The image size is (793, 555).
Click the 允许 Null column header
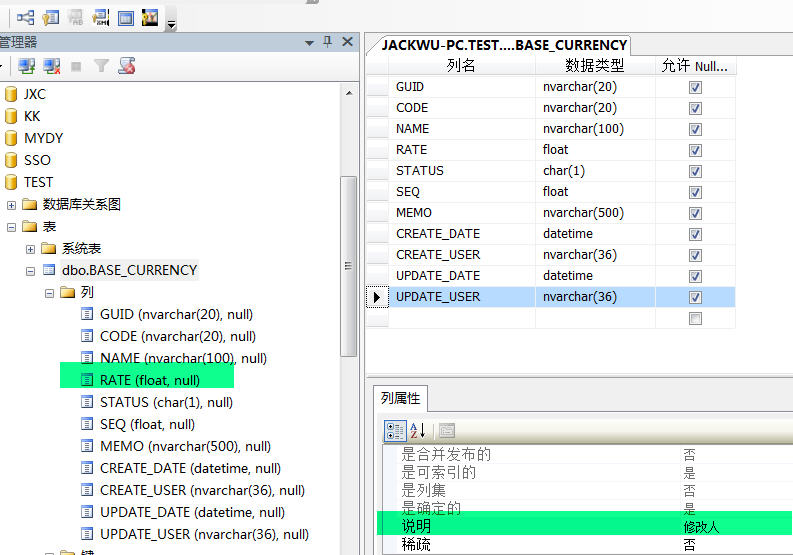click(x=695, y=65)
